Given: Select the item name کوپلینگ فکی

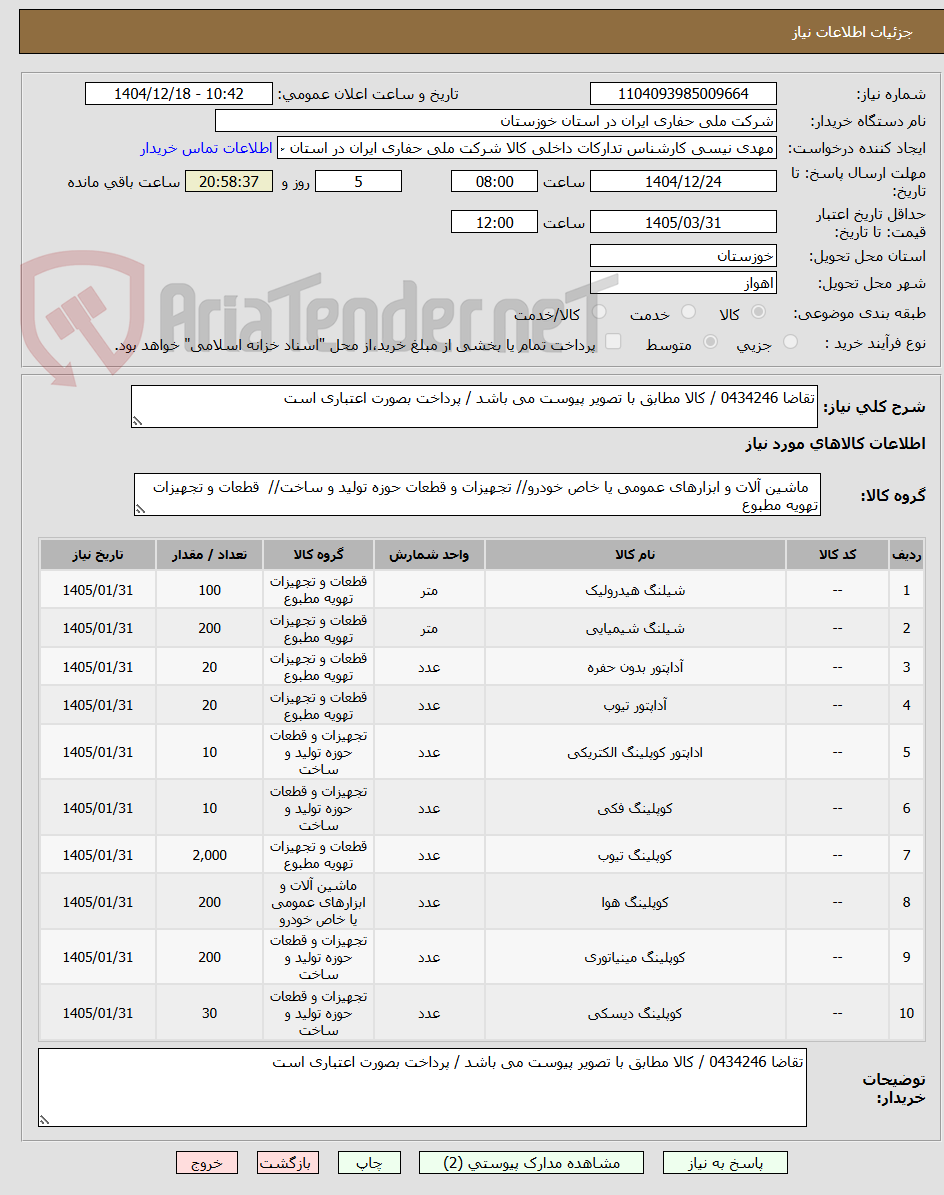Looking at the screenshot, I should coord(635,808).
